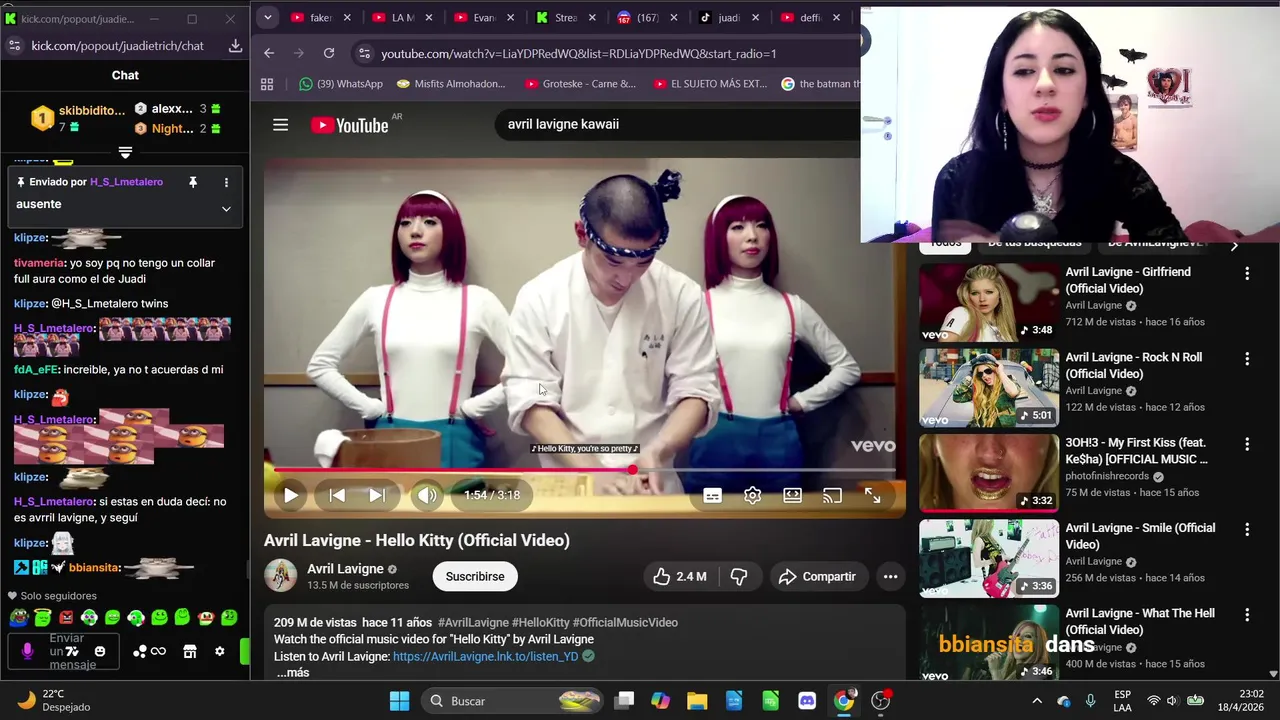Play the Hello Kitty video
Viewport: 1280px width, 720px height.
(x=290, y=495)
